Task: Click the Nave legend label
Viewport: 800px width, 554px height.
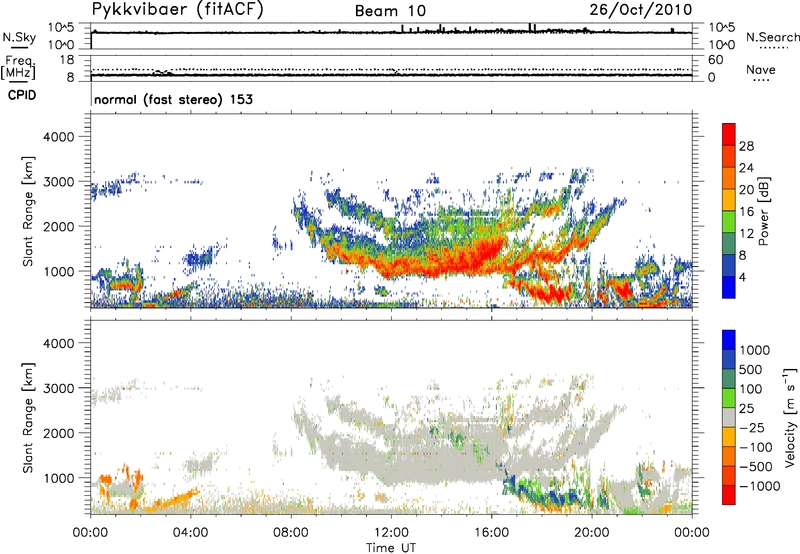Action: pos(761,69)
